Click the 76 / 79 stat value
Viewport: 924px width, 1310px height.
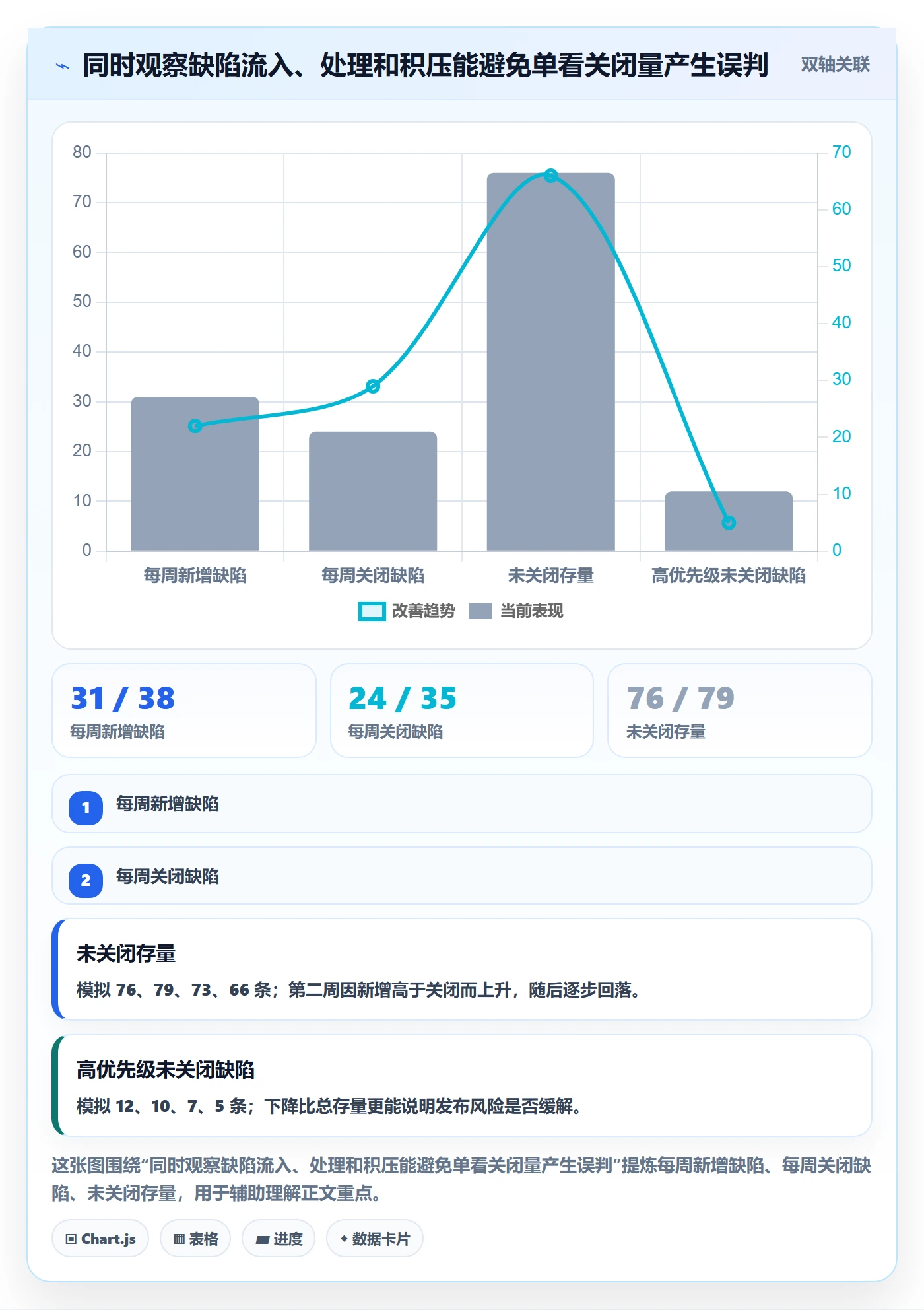680,699
